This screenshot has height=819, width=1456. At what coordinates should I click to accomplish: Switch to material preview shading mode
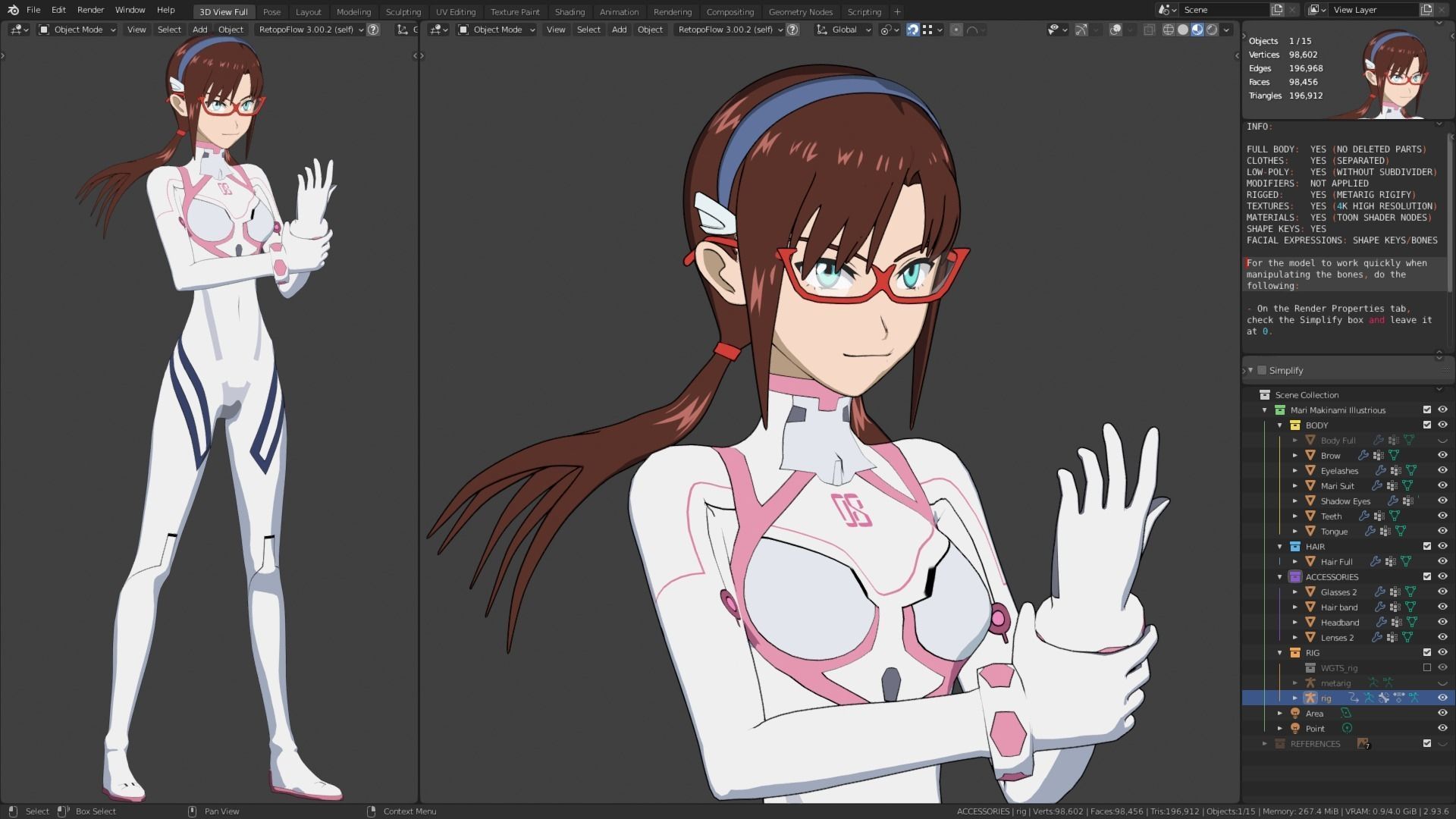point(1197,30)
